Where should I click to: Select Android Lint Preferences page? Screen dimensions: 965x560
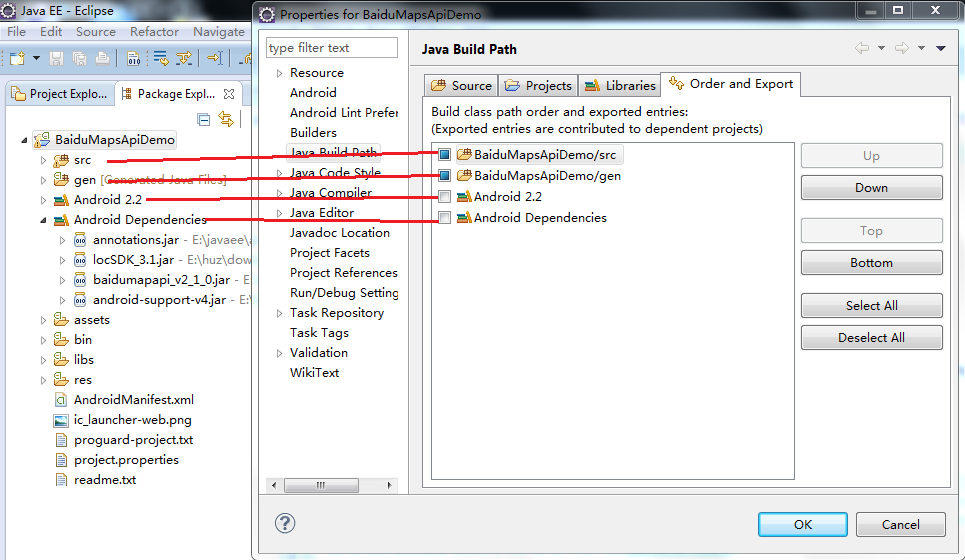pos(344,113)
